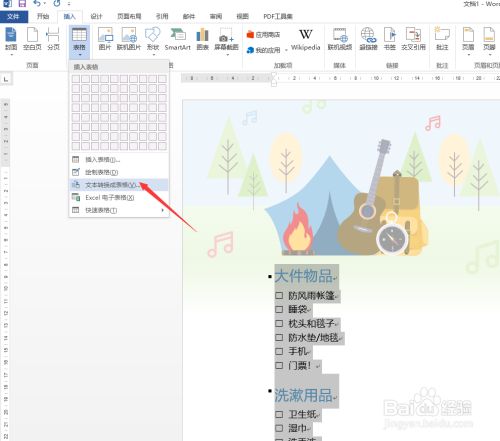
Task: Choose 绘制表格(D) from the menu
Action: tap(119, 172)
